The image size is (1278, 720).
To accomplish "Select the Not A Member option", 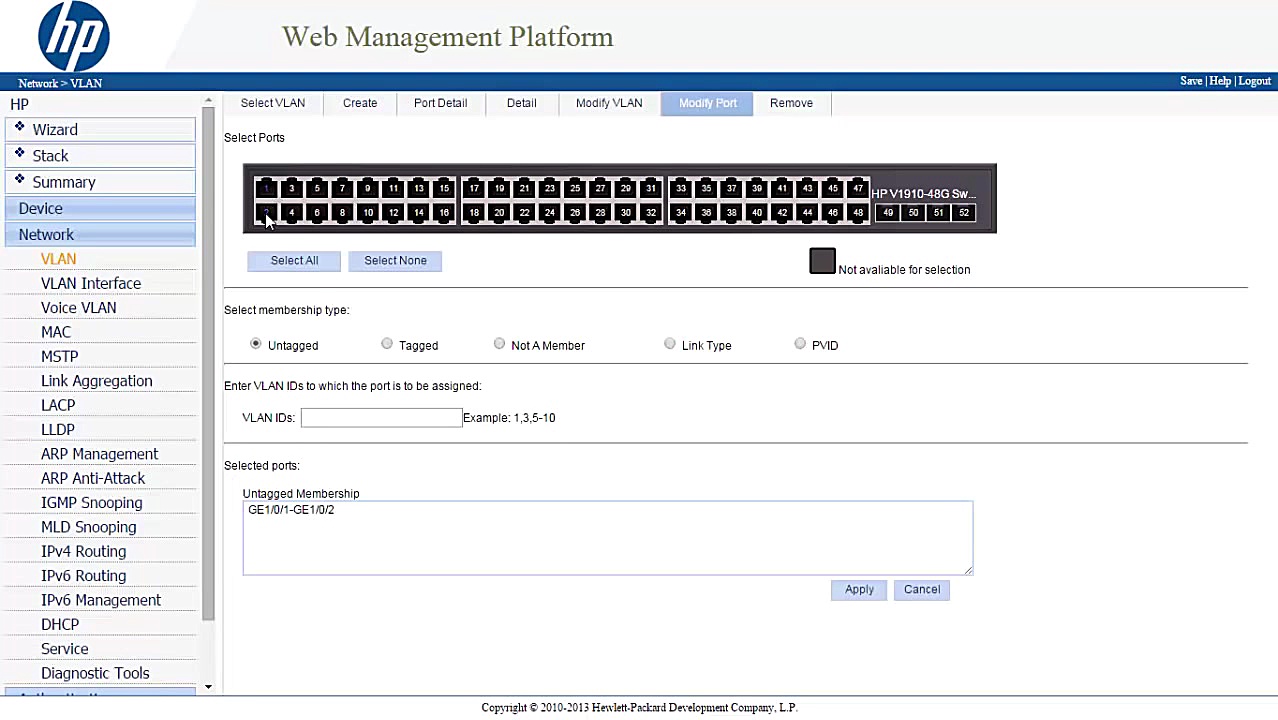I will coord(499,344).
